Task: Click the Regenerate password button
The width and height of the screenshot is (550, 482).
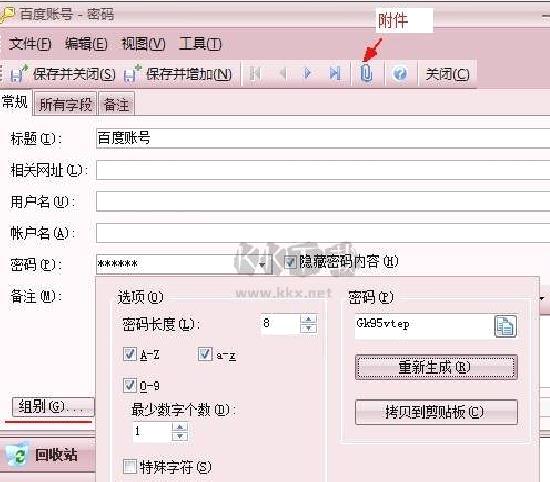Action: [436, 367]
